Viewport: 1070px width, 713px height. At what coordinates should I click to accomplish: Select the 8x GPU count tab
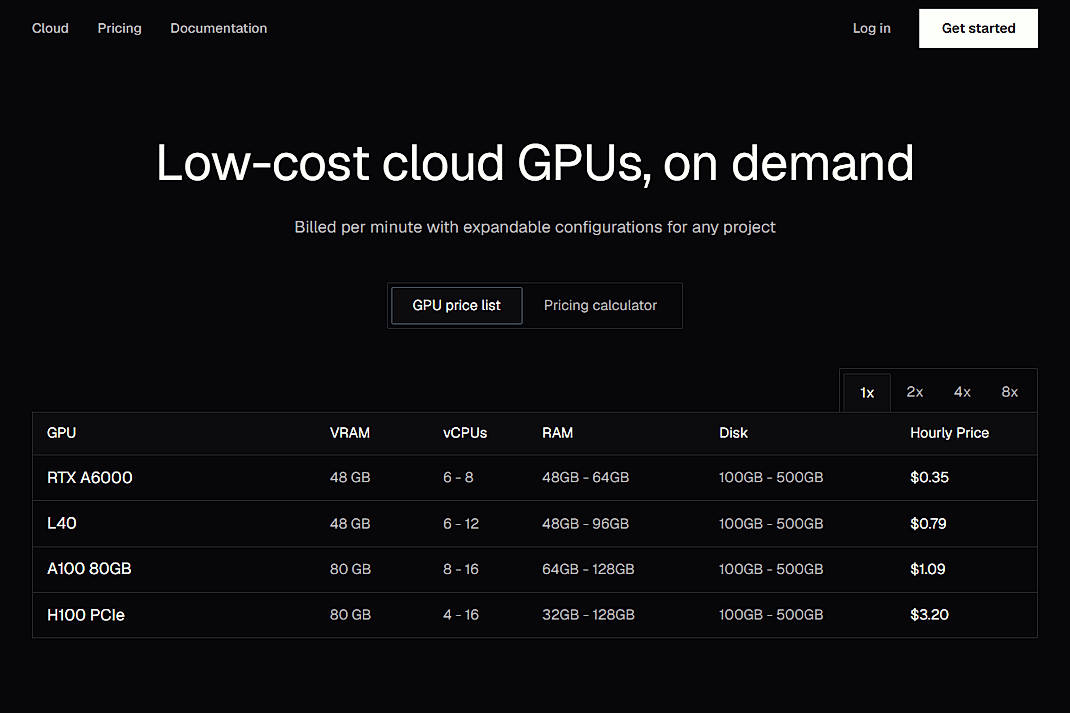tap(1009, 392)
